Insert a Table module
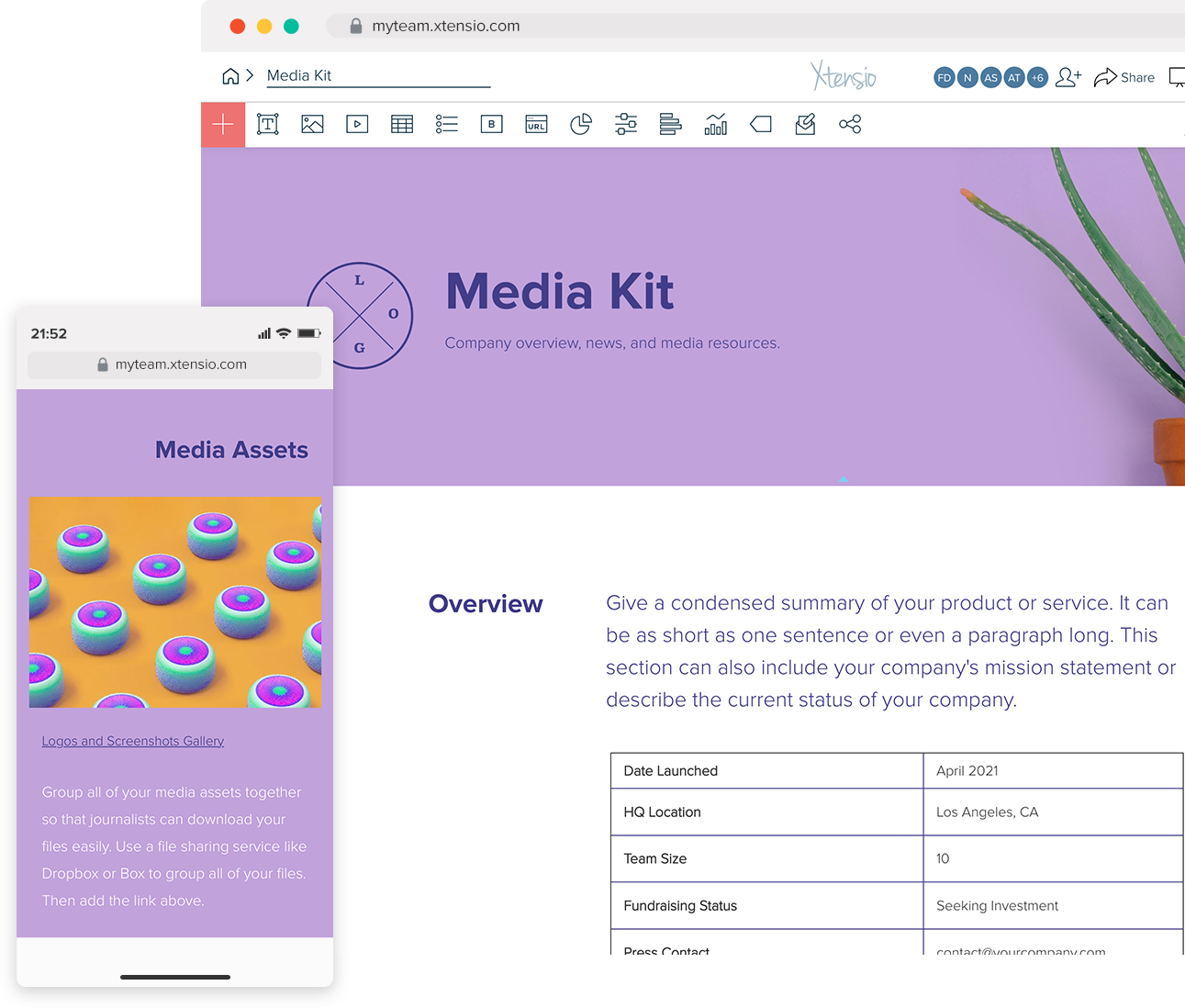This screenshot has width=1185, height=1008. pos(402,124)
